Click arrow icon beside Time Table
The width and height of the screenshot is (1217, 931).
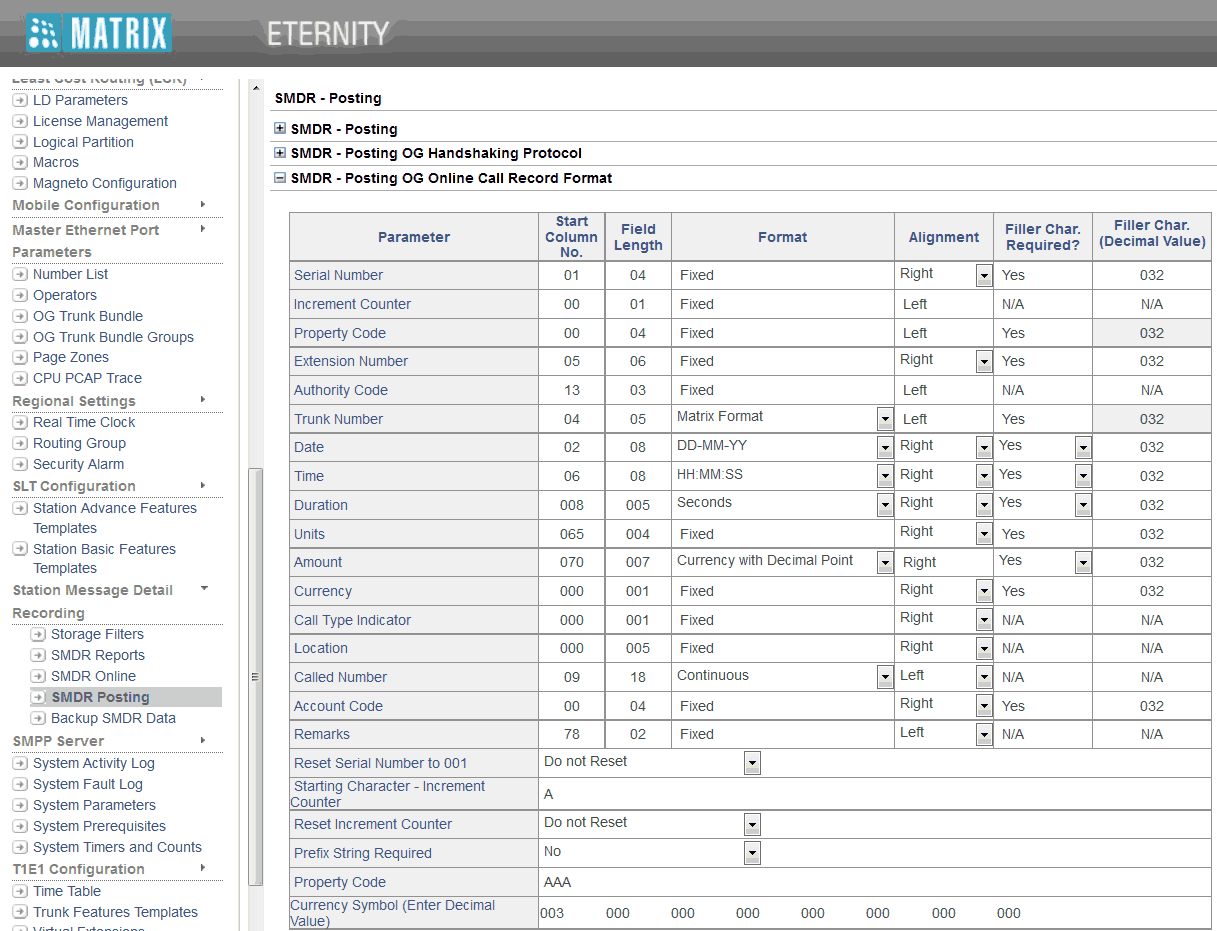click(20, 891)
